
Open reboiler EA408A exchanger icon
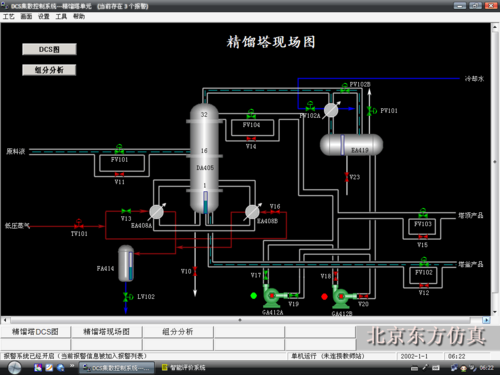click(156, 212)
